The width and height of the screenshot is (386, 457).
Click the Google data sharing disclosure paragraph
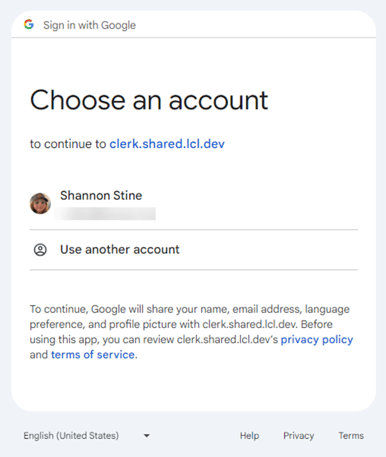(191, 332)
